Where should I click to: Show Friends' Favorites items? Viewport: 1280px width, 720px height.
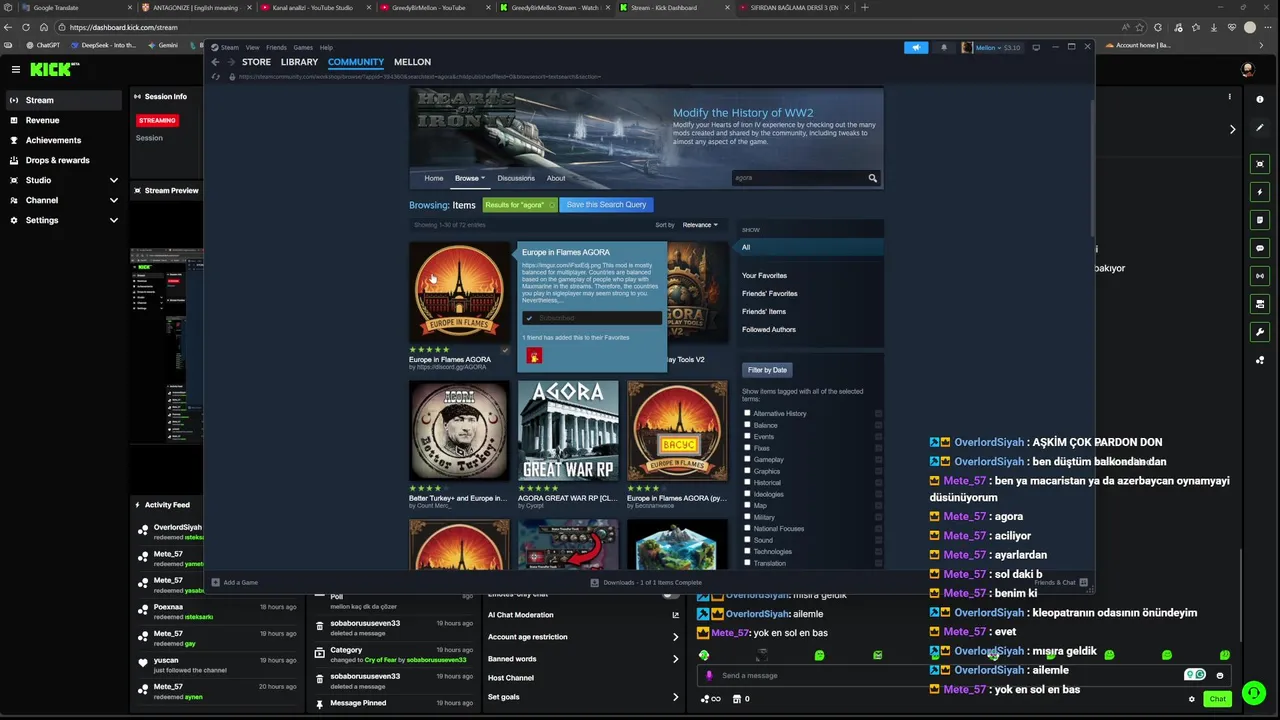click(769, 293)
